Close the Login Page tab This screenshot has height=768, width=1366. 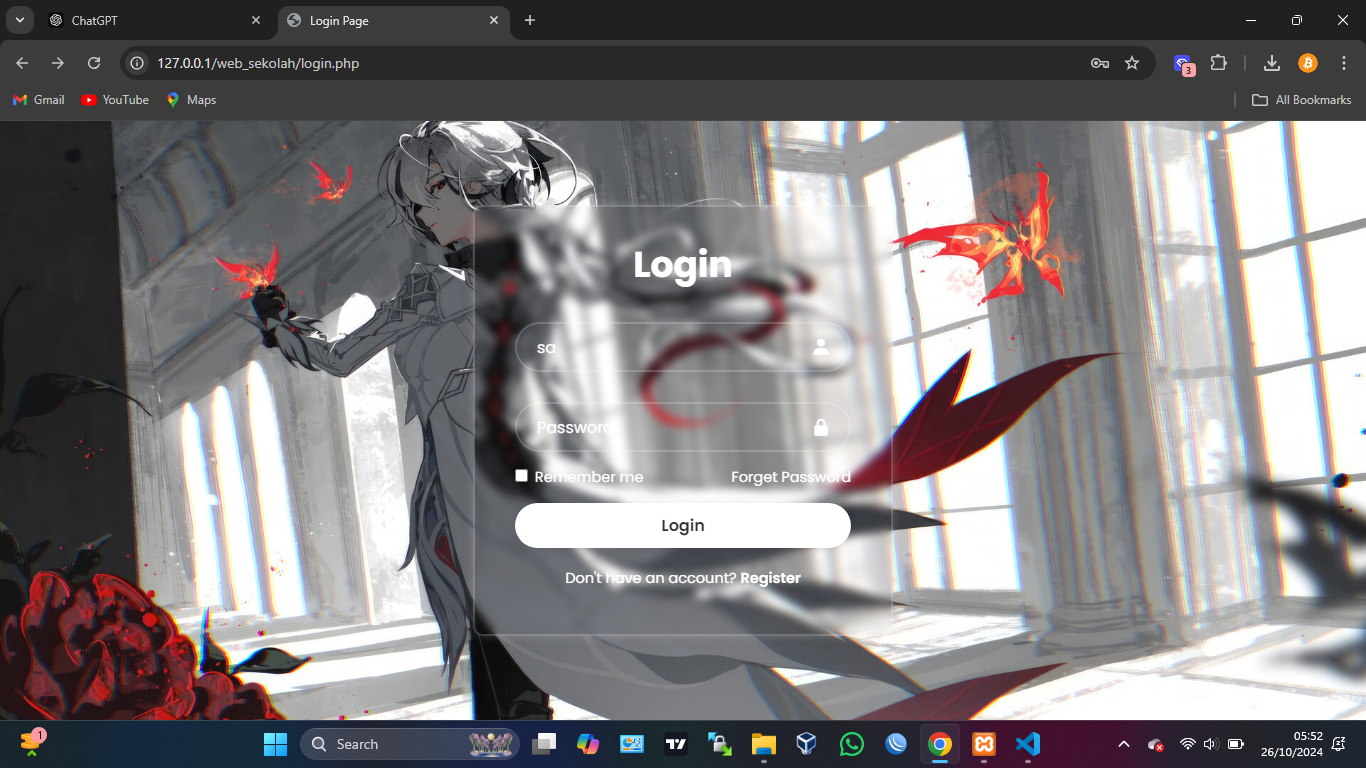[x=494, y=20]
